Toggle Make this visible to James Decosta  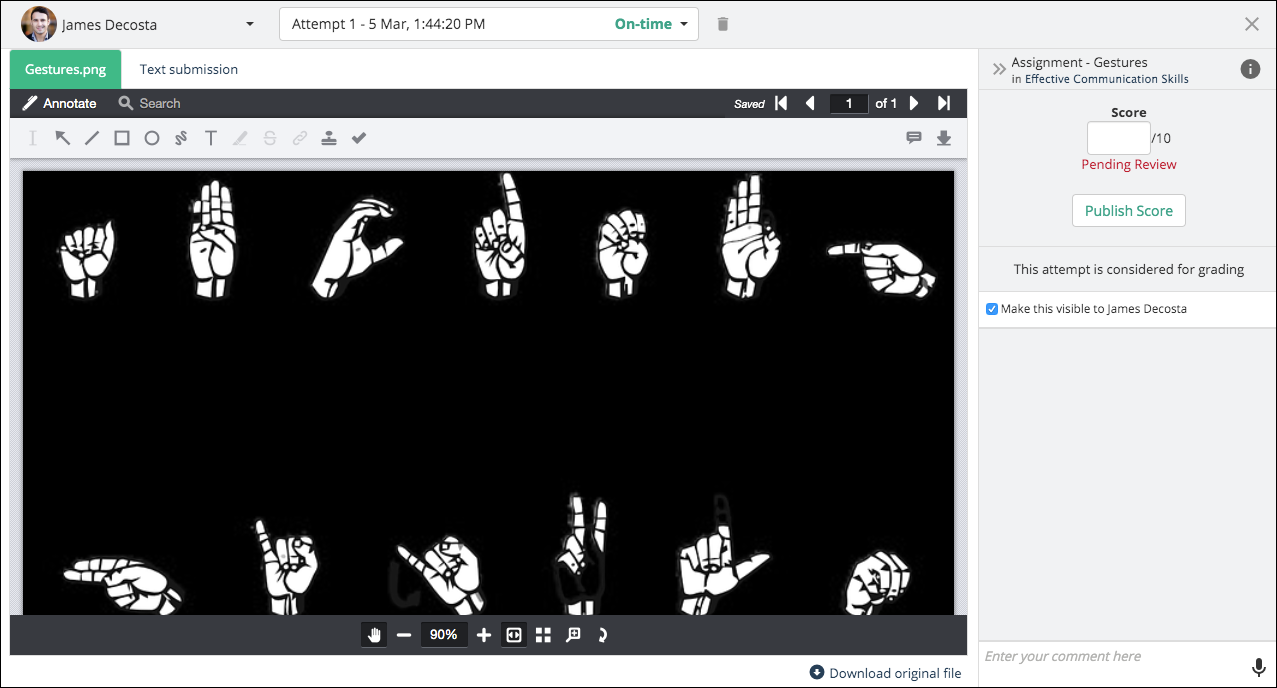coord(992,309)
